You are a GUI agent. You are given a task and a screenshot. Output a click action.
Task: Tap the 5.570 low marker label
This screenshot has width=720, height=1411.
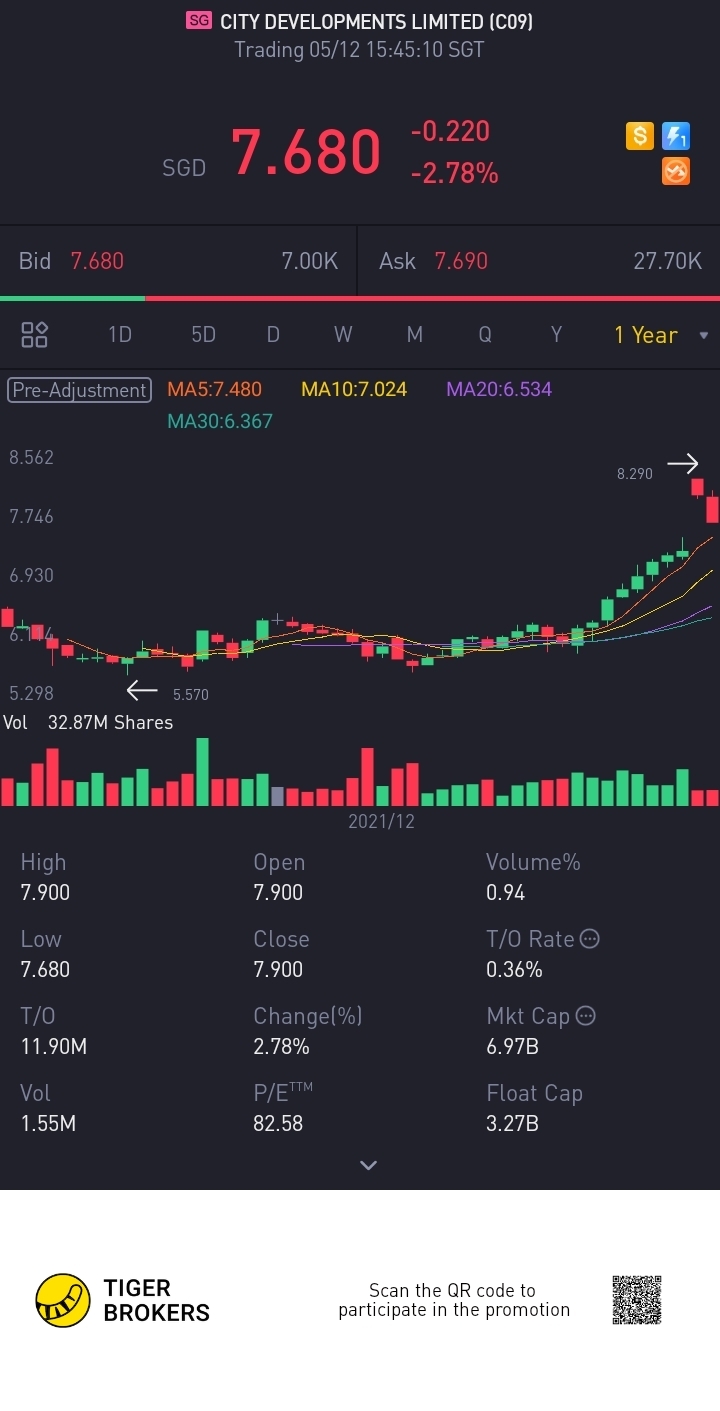(x=191, y=694)
